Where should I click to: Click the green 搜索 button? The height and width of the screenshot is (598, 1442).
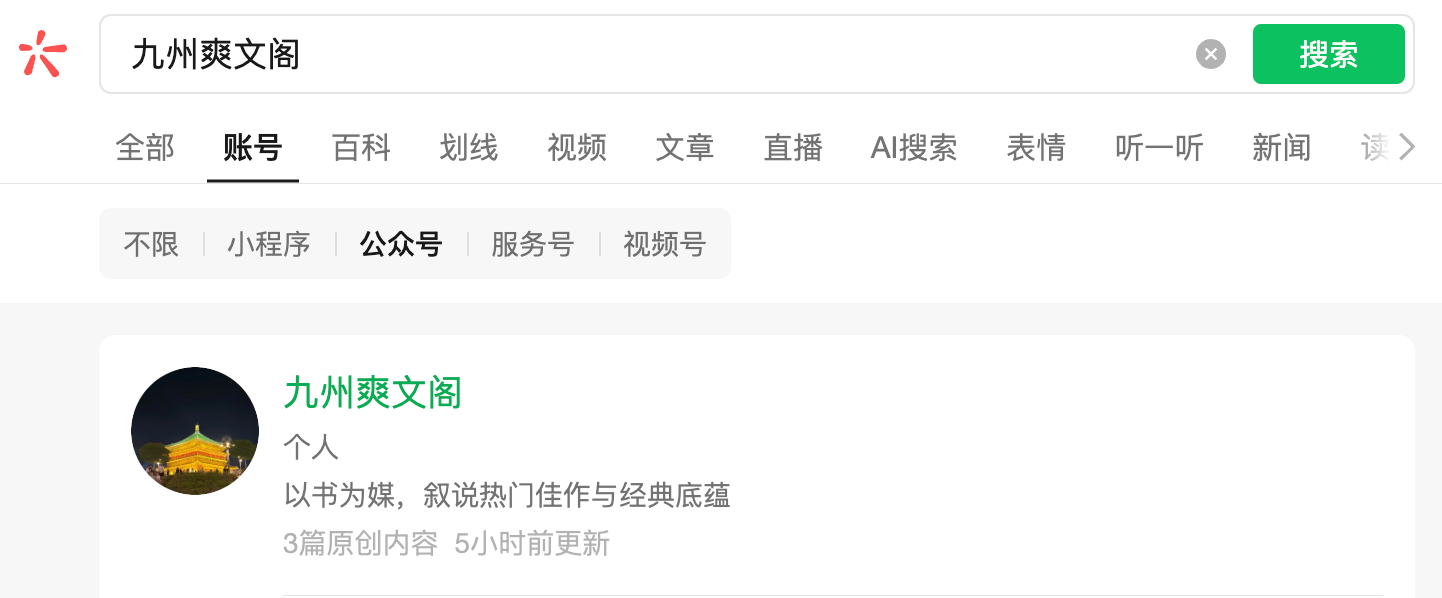pyautogui.click(x=1328, y=54)
